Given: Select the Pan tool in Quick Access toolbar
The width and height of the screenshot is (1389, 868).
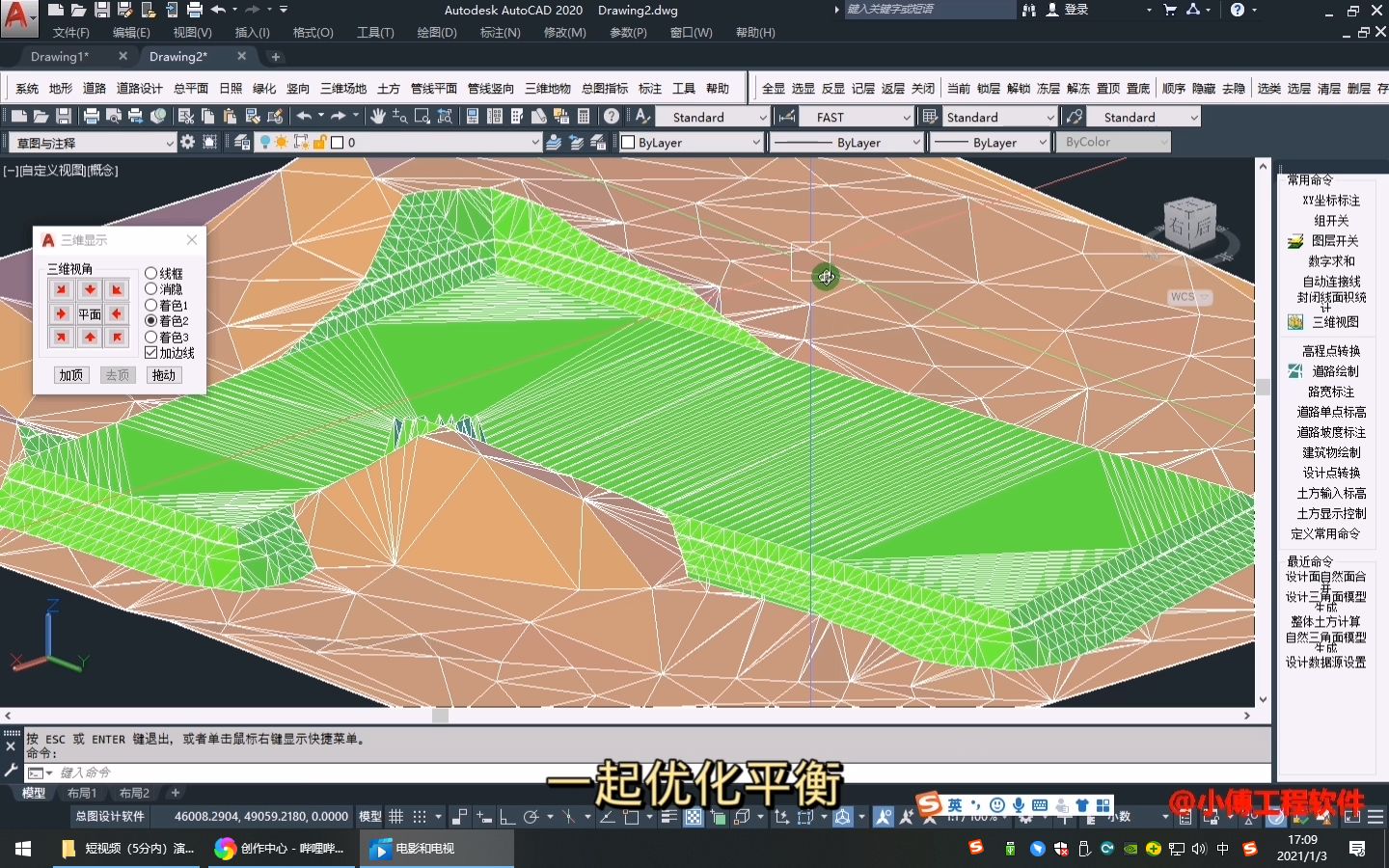Looking at the screenshot, I should tap(376, 116).
